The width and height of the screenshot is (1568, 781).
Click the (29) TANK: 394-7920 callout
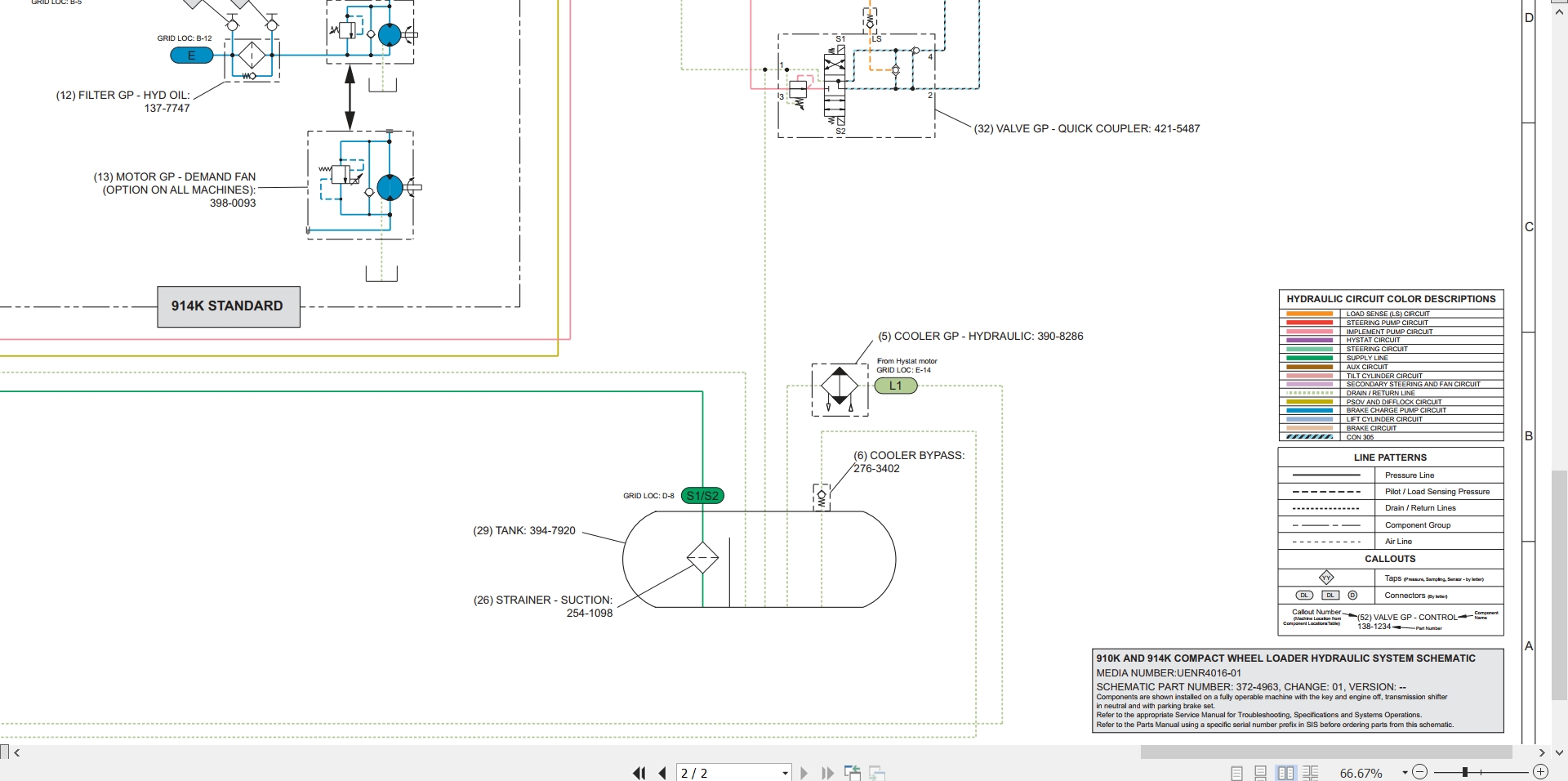click(524, 531)
